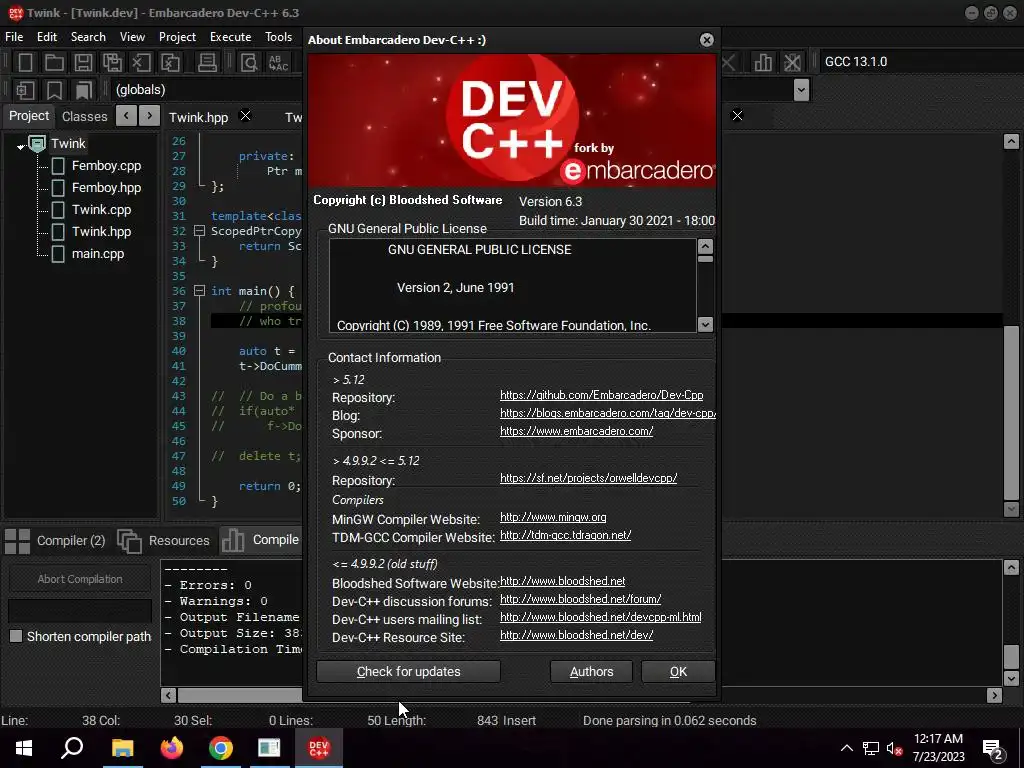The image size is (1024, 768).
Task: Select main.cpp in project tree
Action: pyautogui.click(x=97, y=253)
